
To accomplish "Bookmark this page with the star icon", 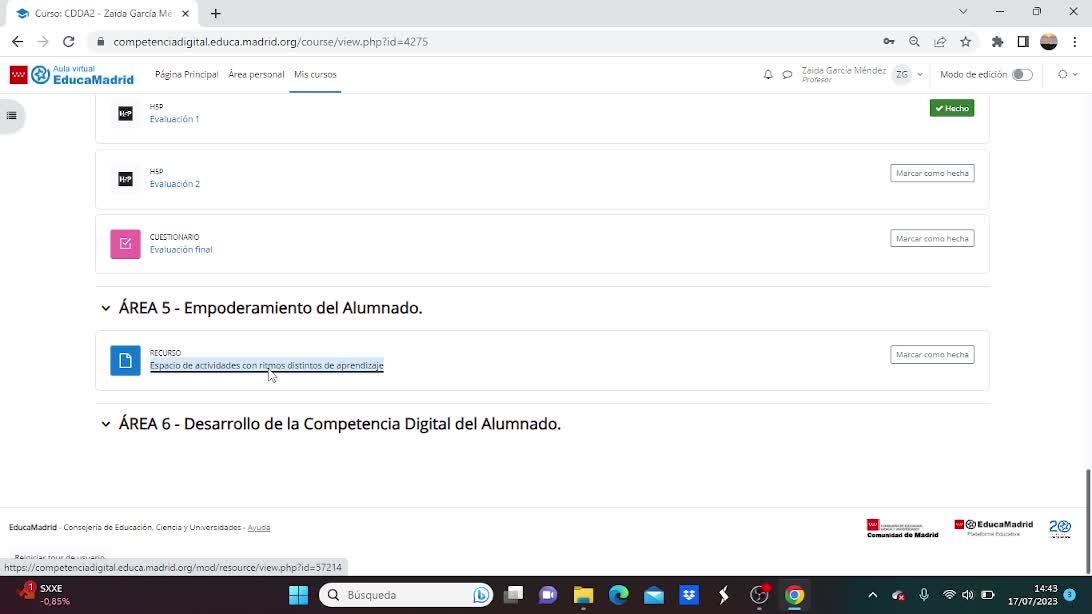I will coord(965,42).
